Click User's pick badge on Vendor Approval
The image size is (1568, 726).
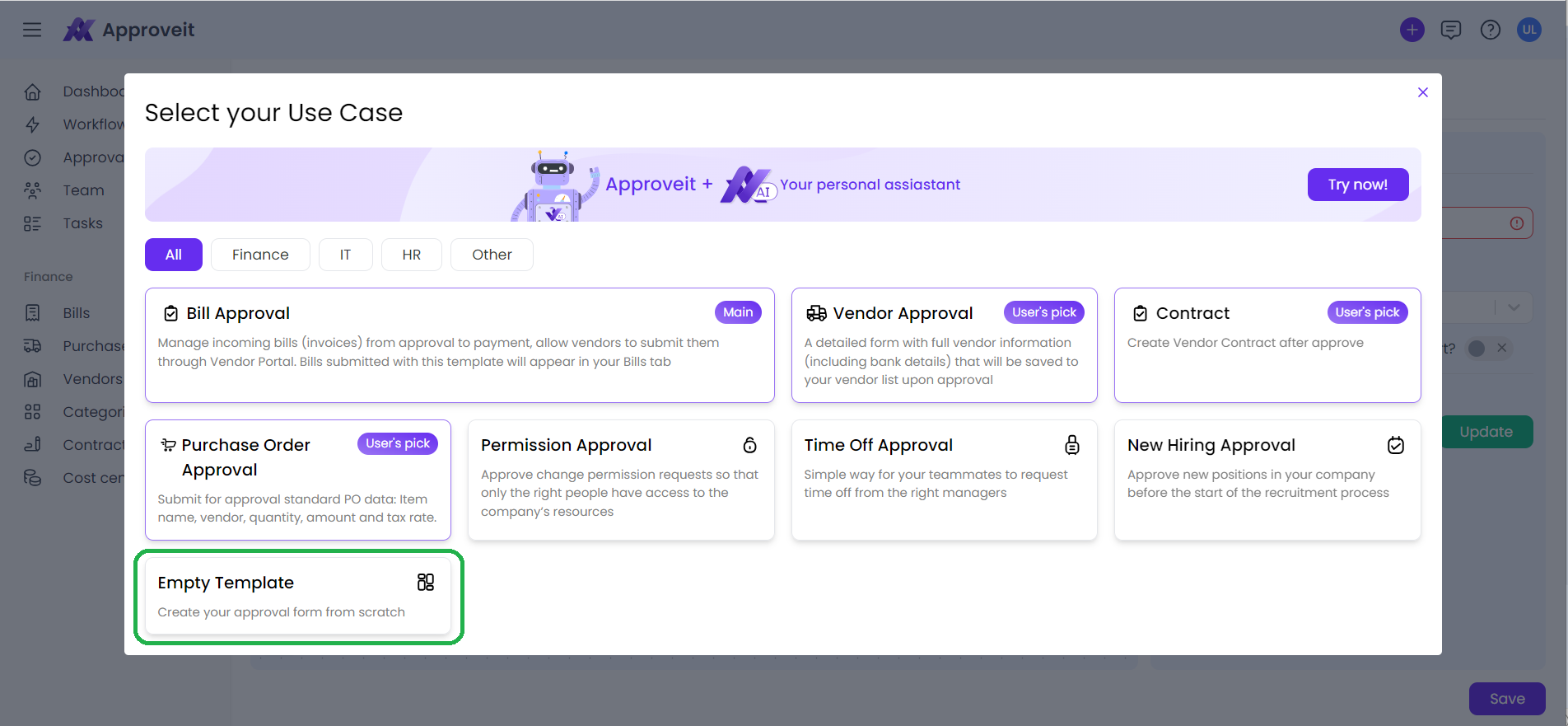1044,312
